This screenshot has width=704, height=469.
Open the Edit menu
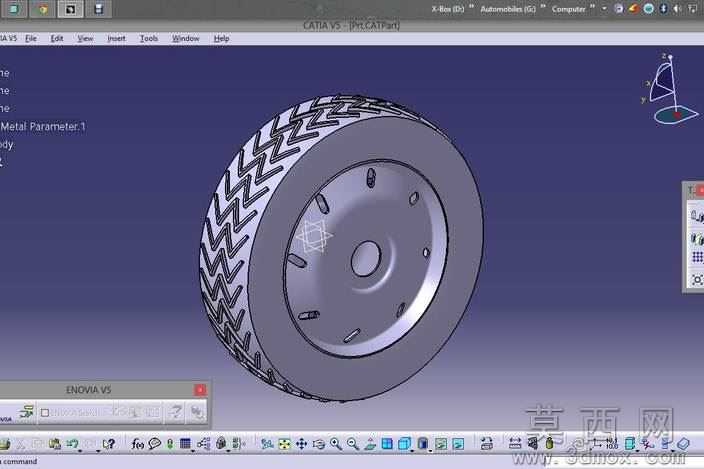click(57, 39)
